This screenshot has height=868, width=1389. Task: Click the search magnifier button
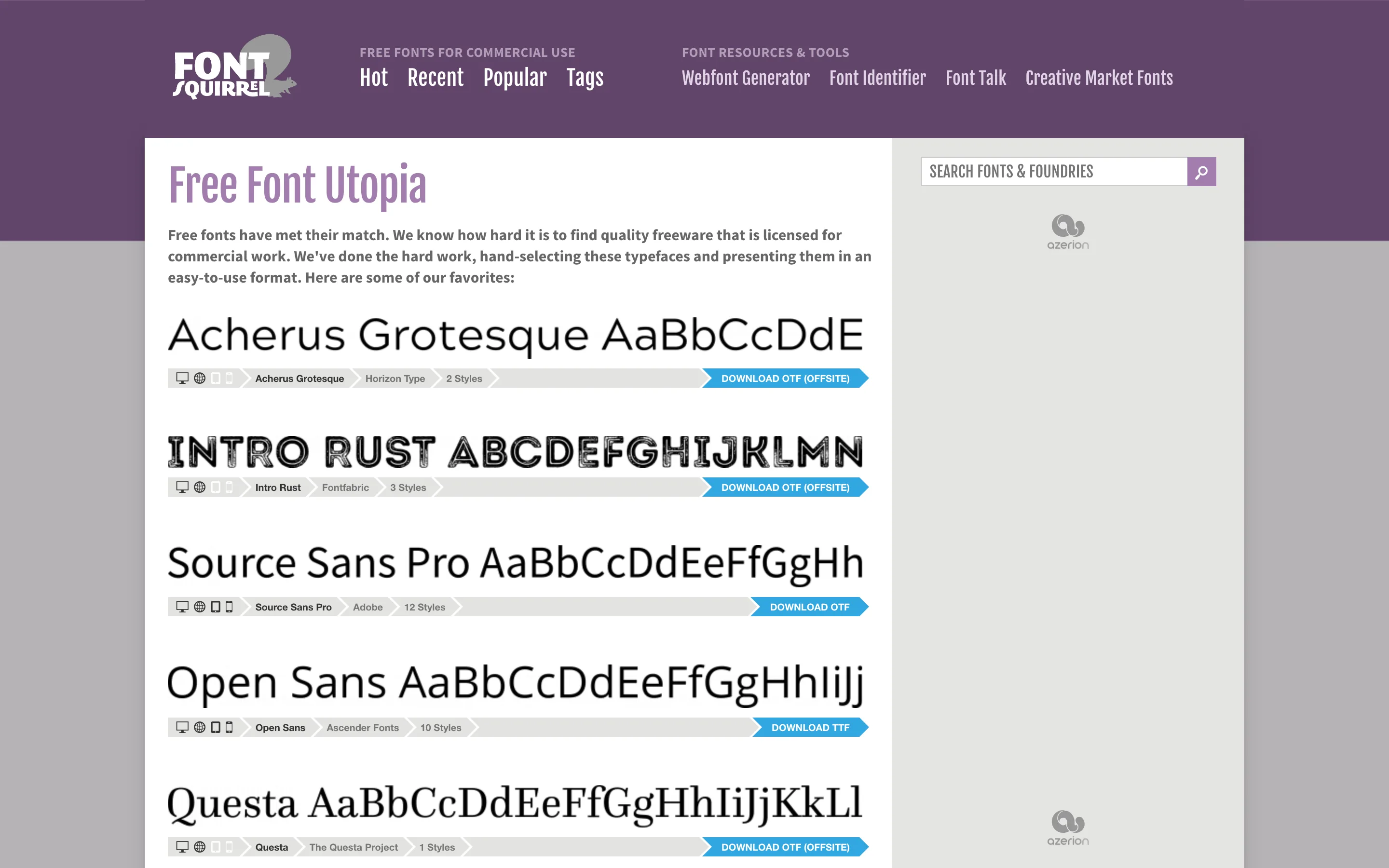1201,172
